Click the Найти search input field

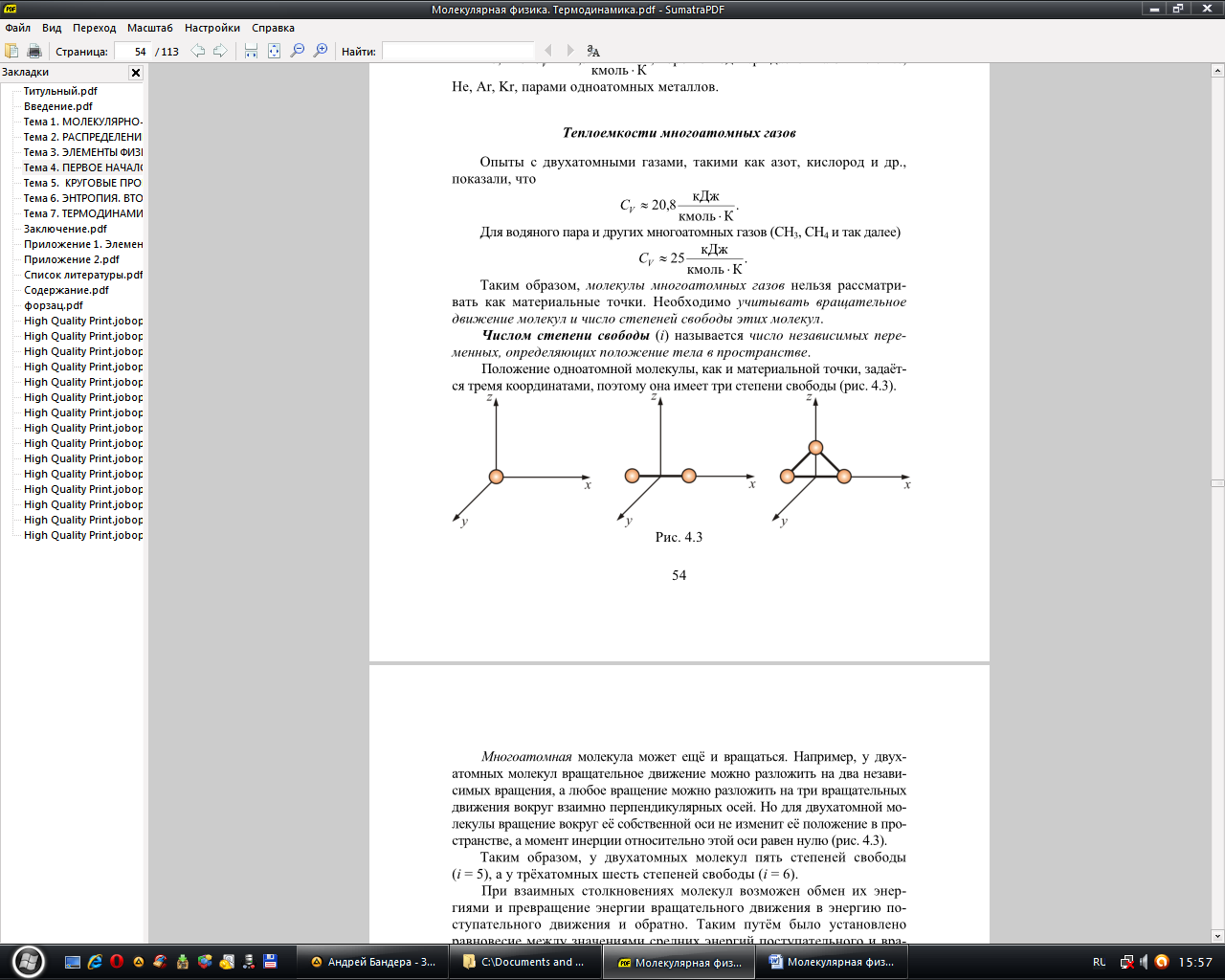457,52
